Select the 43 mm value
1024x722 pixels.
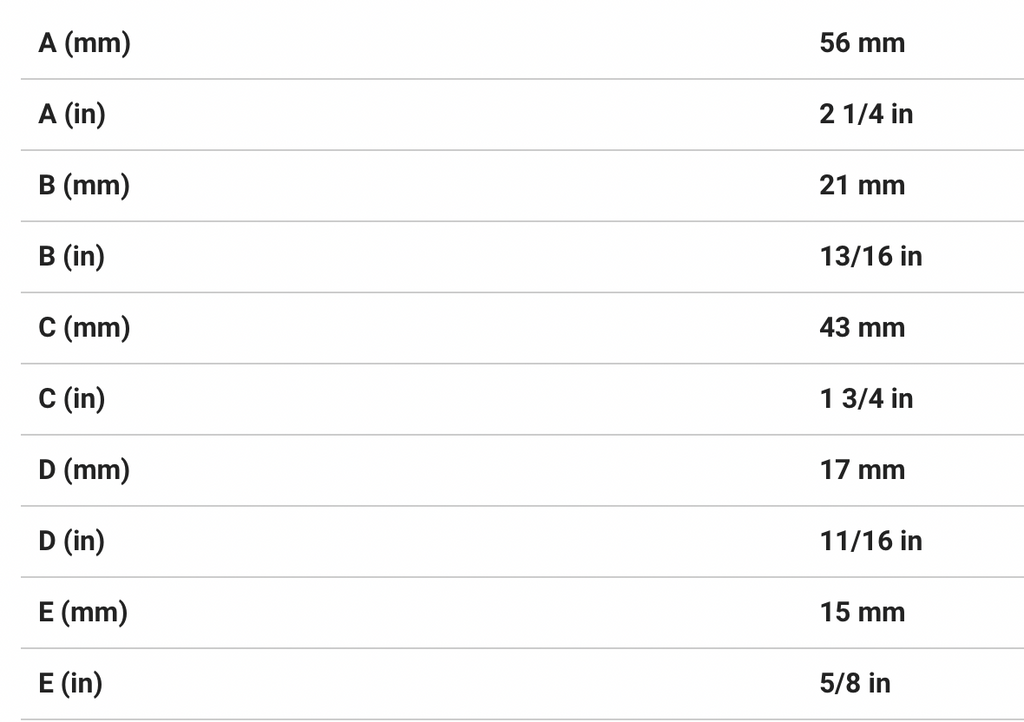click(861, 327)
